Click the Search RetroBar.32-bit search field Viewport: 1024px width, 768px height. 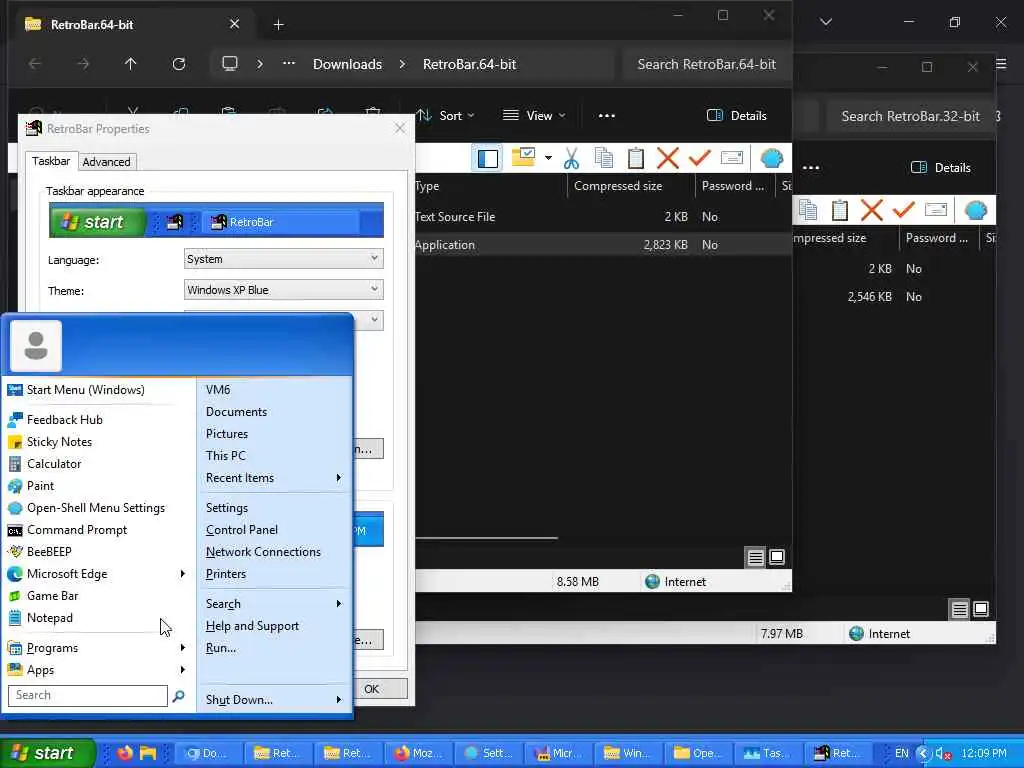coord(910,116)
